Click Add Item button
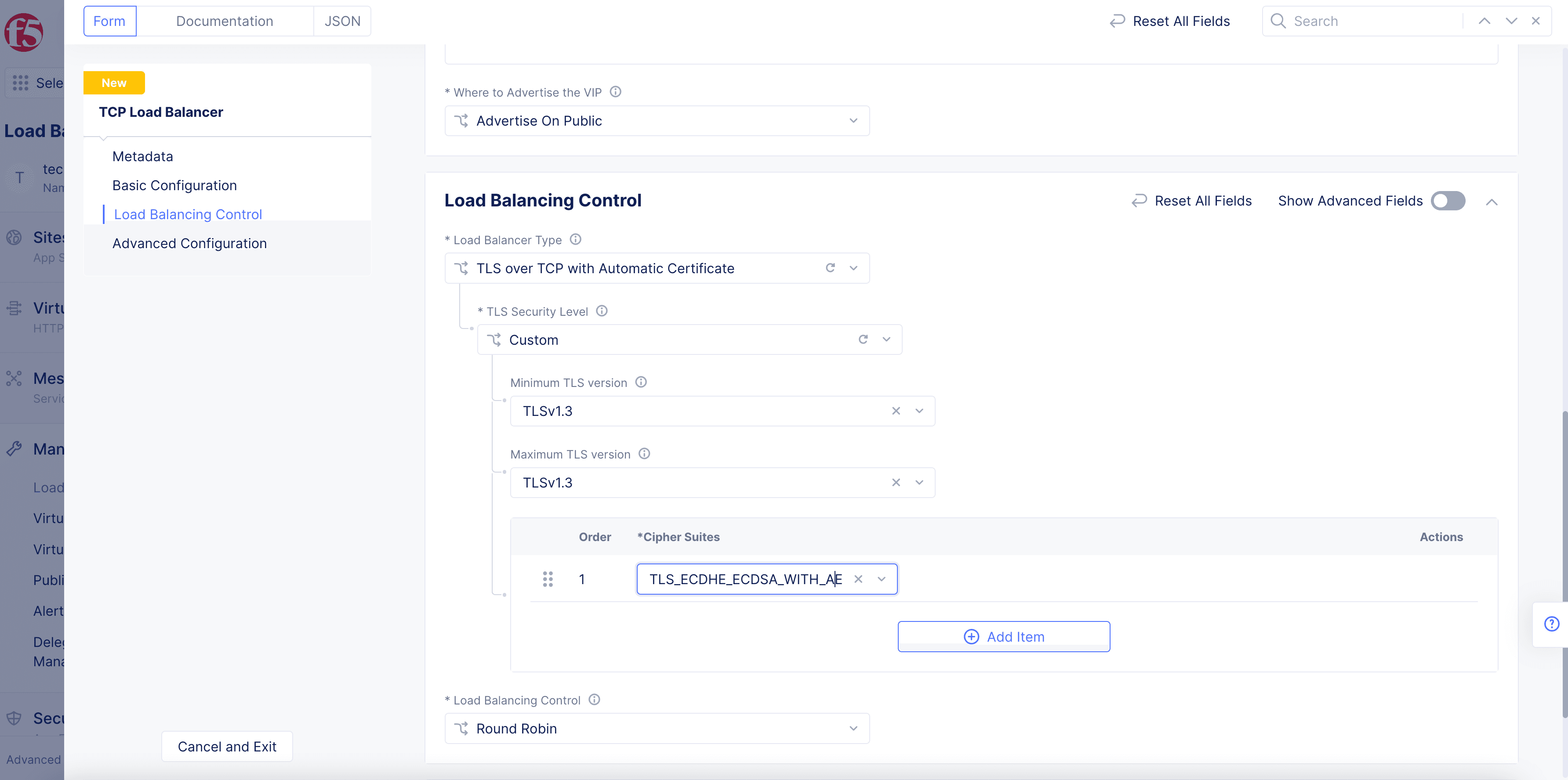This screenshot has width=1568, height=780. click(1004, 636)
